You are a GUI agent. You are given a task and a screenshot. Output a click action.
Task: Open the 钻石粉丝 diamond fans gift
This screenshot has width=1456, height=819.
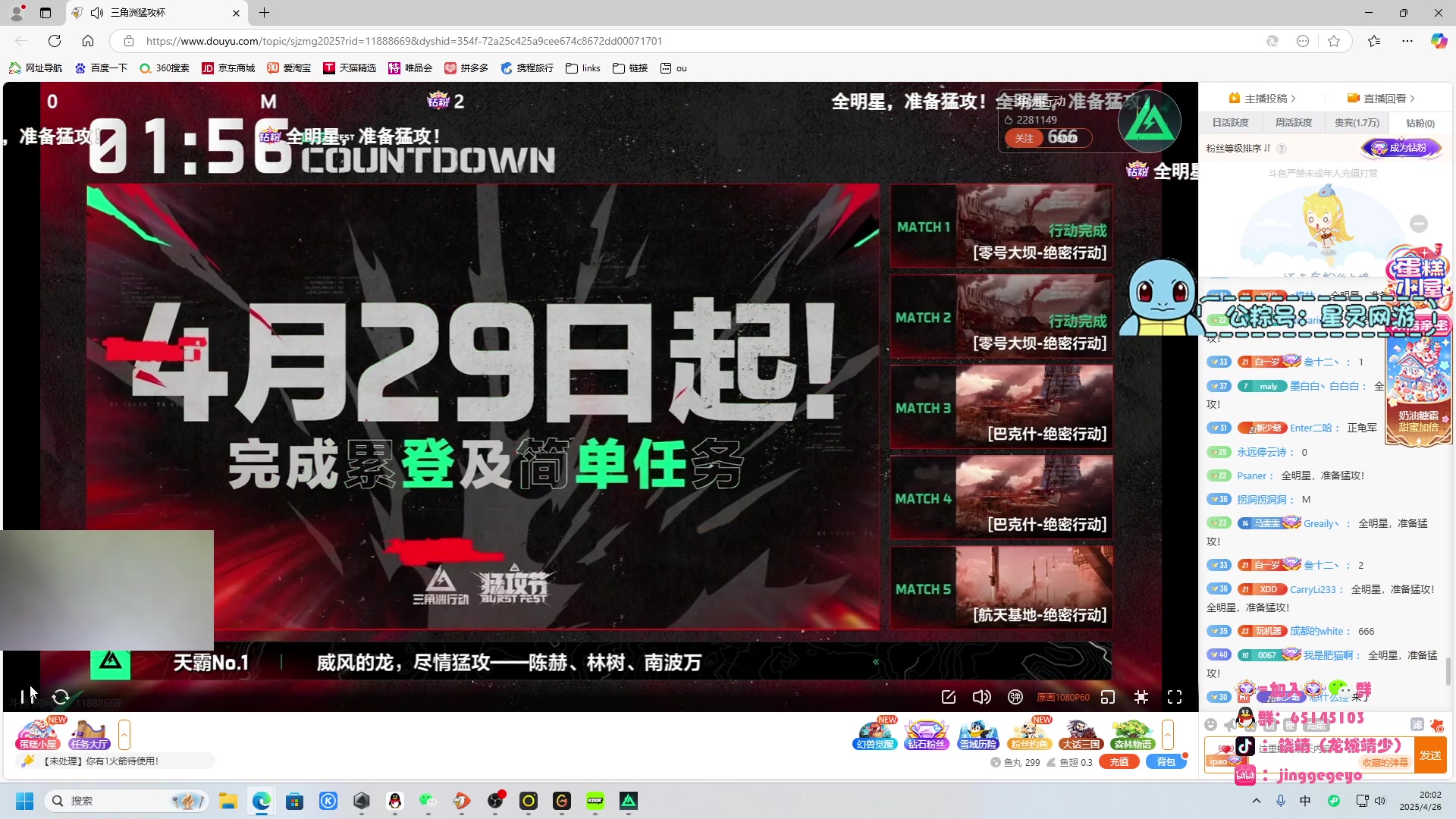click(x=926, y=734)
